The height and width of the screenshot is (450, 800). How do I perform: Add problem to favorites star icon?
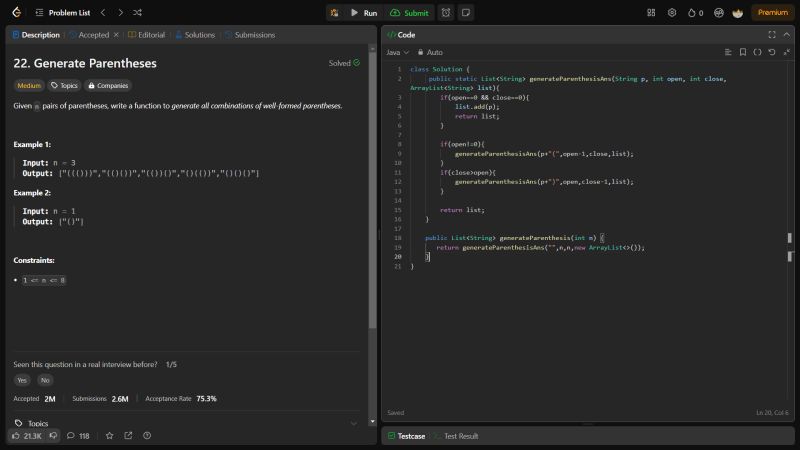(110, 436)
